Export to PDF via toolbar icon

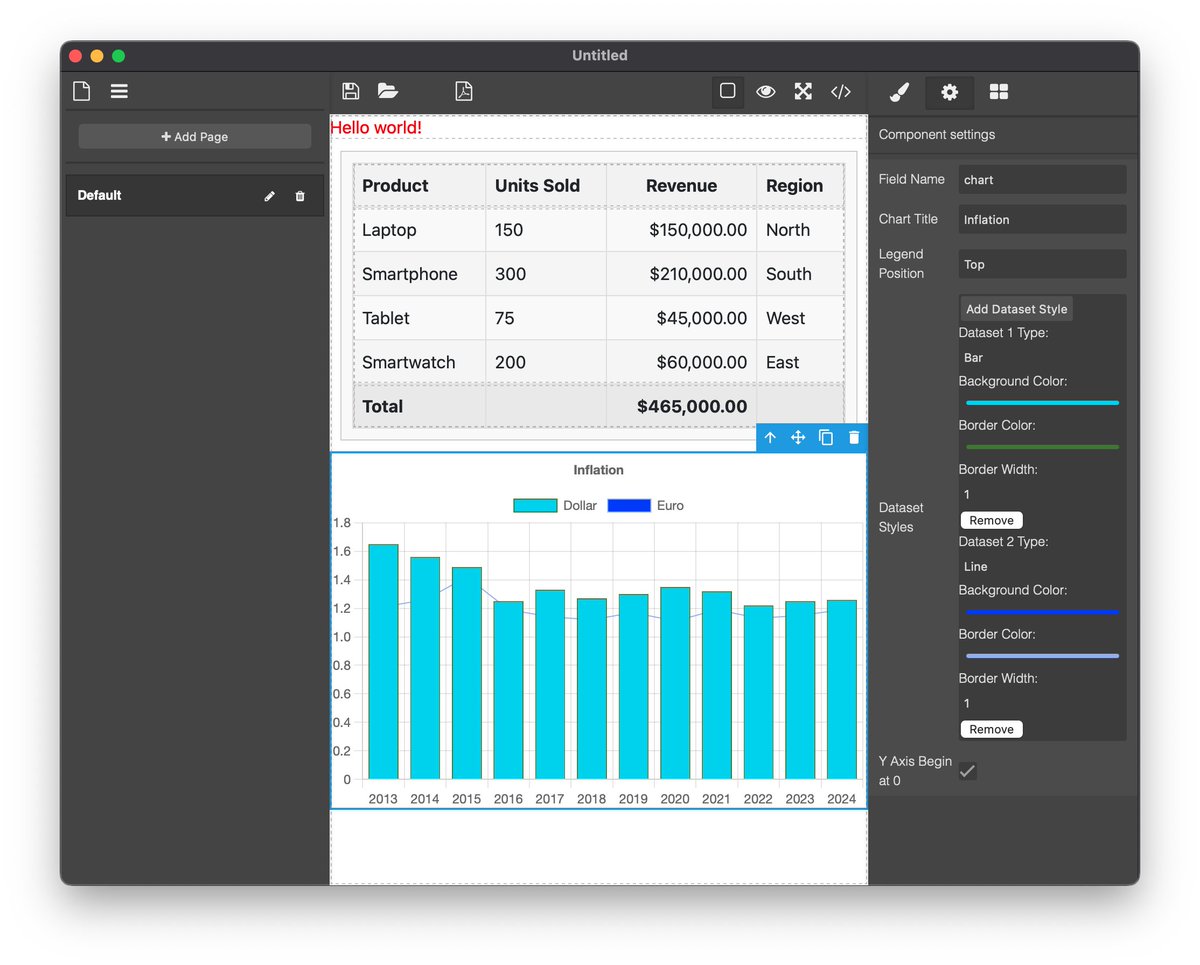click(x=464, y=91)
